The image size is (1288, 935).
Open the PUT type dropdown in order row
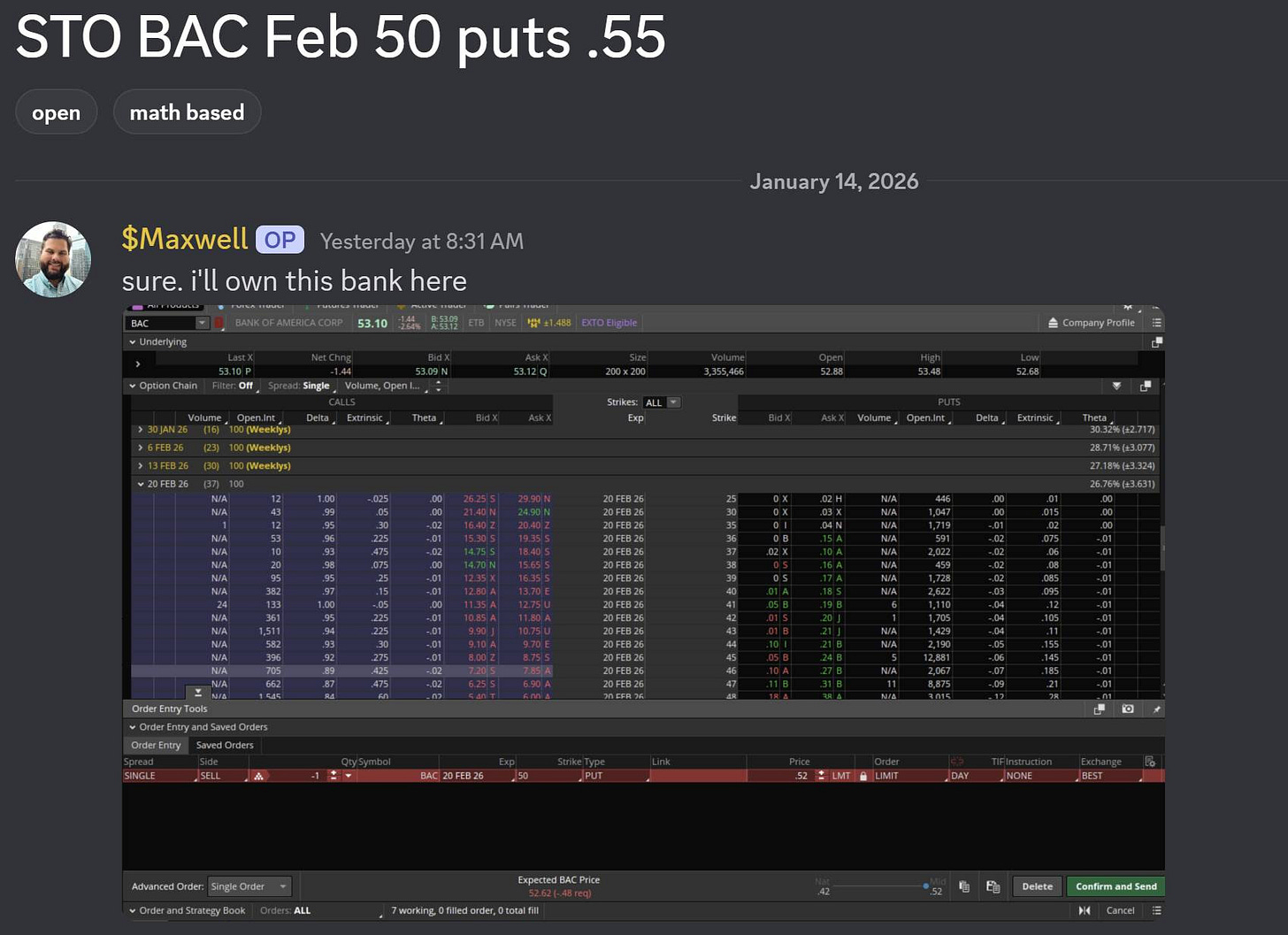pos(615,776)
